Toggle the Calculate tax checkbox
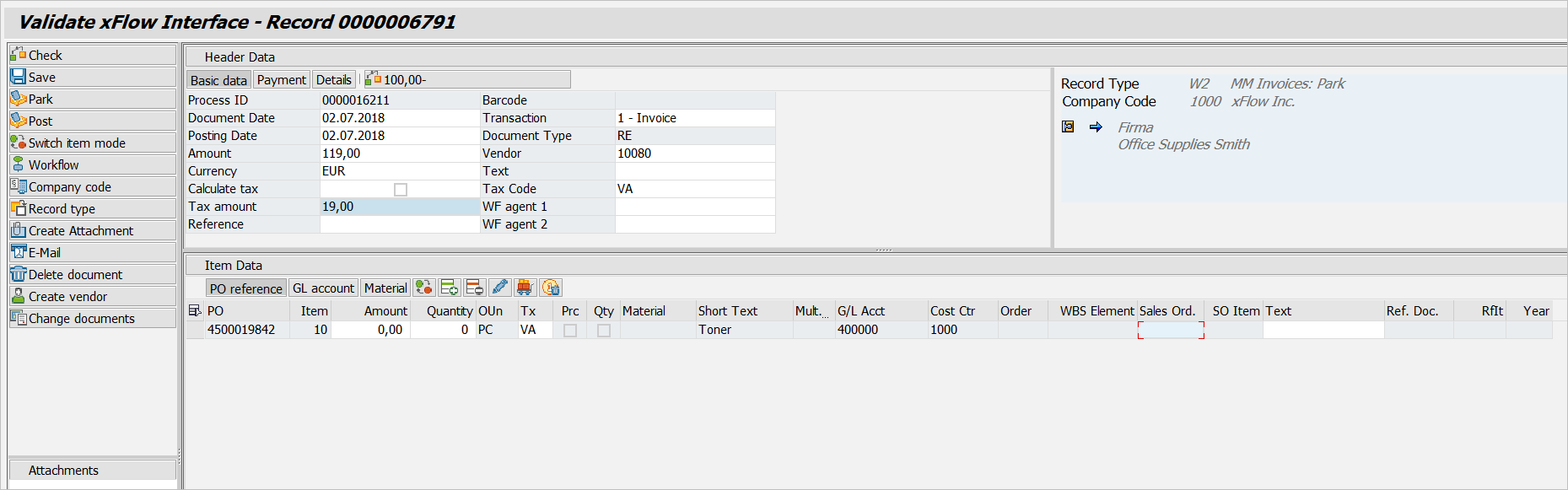This screenshot has width=1568, height=490. [x=401, y=189]
